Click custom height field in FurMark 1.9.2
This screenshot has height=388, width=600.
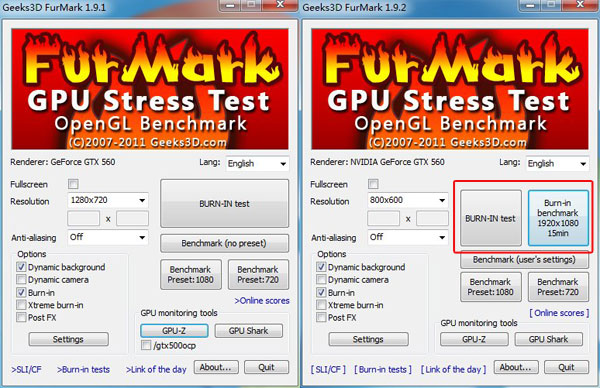[432, 218]
